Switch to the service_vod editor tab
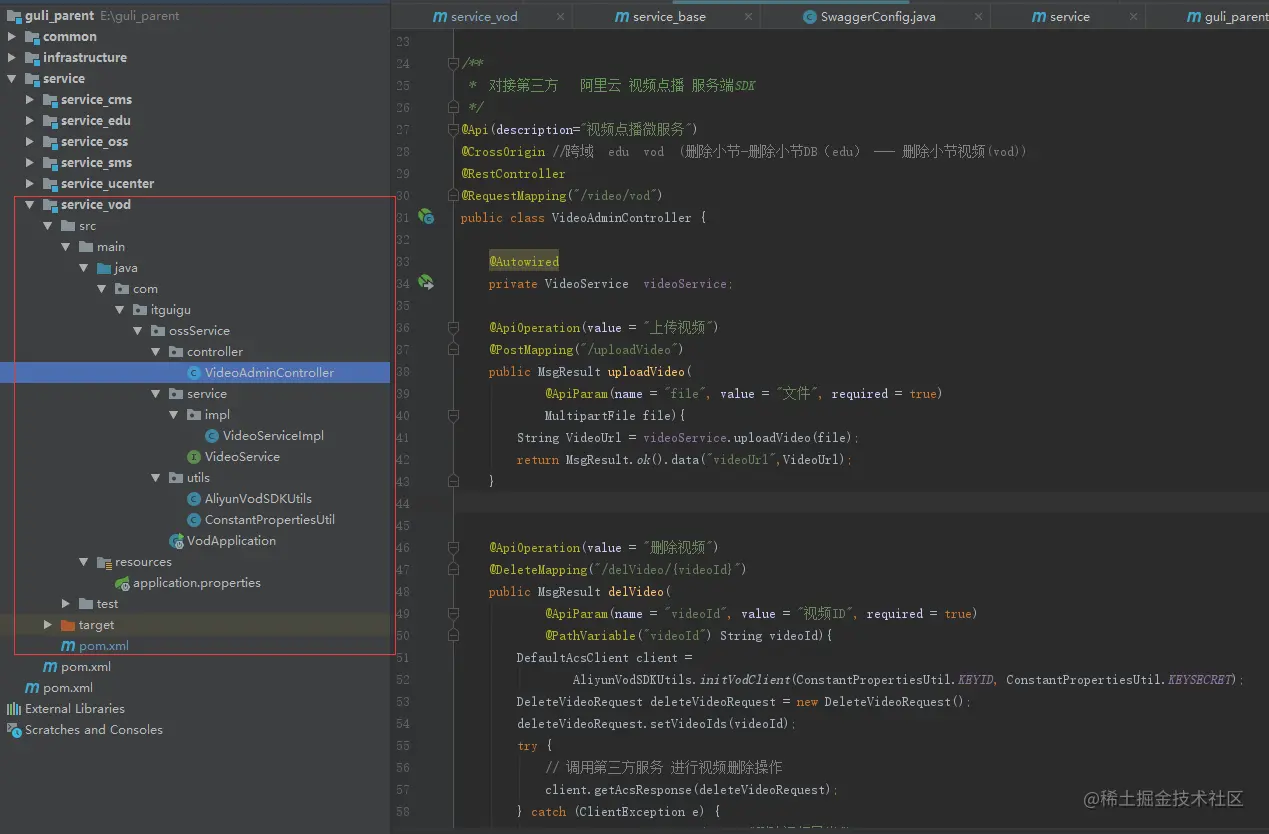Screen dimensions: 1269x834 pyautogui.click(x=484, y=17)
